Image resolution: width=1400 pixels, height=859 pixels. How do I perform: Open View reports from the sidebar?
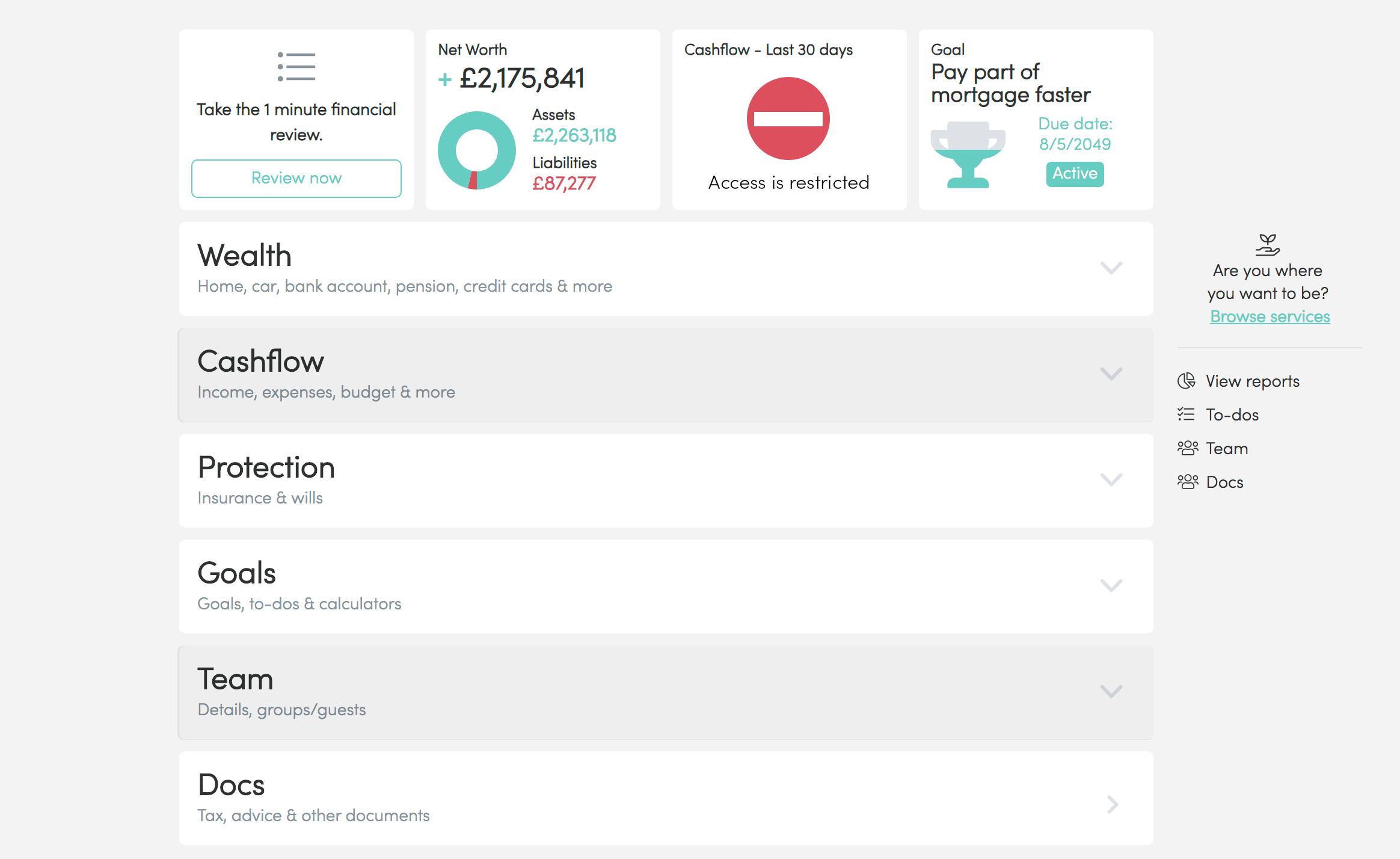[1253, 381]
